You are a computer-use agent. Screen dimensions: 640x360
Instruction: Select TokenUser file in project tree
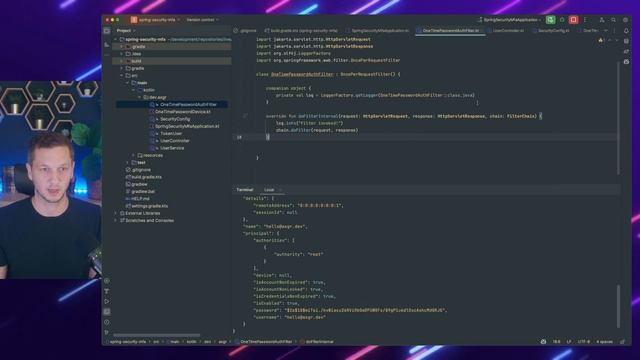[x=171, y=133]
